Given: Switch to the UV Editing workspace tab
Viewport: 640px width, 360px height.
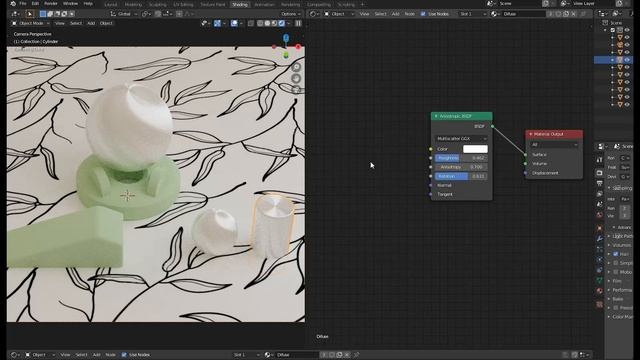Looking at the screenshot, I should [x=183, y=4].
